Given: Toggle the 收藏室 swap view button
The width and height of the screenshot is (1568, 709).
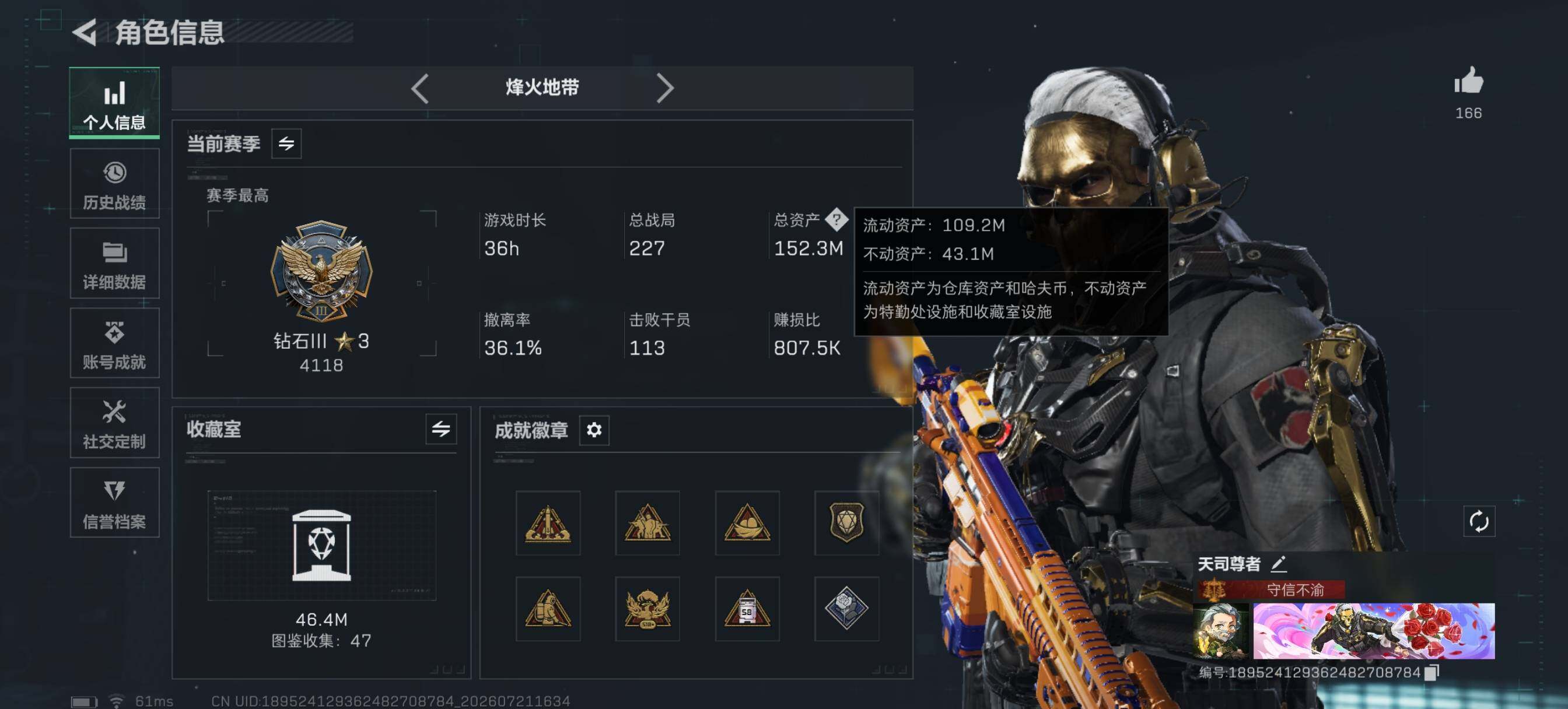Looking at the screenshot, I should pos(440,429).
